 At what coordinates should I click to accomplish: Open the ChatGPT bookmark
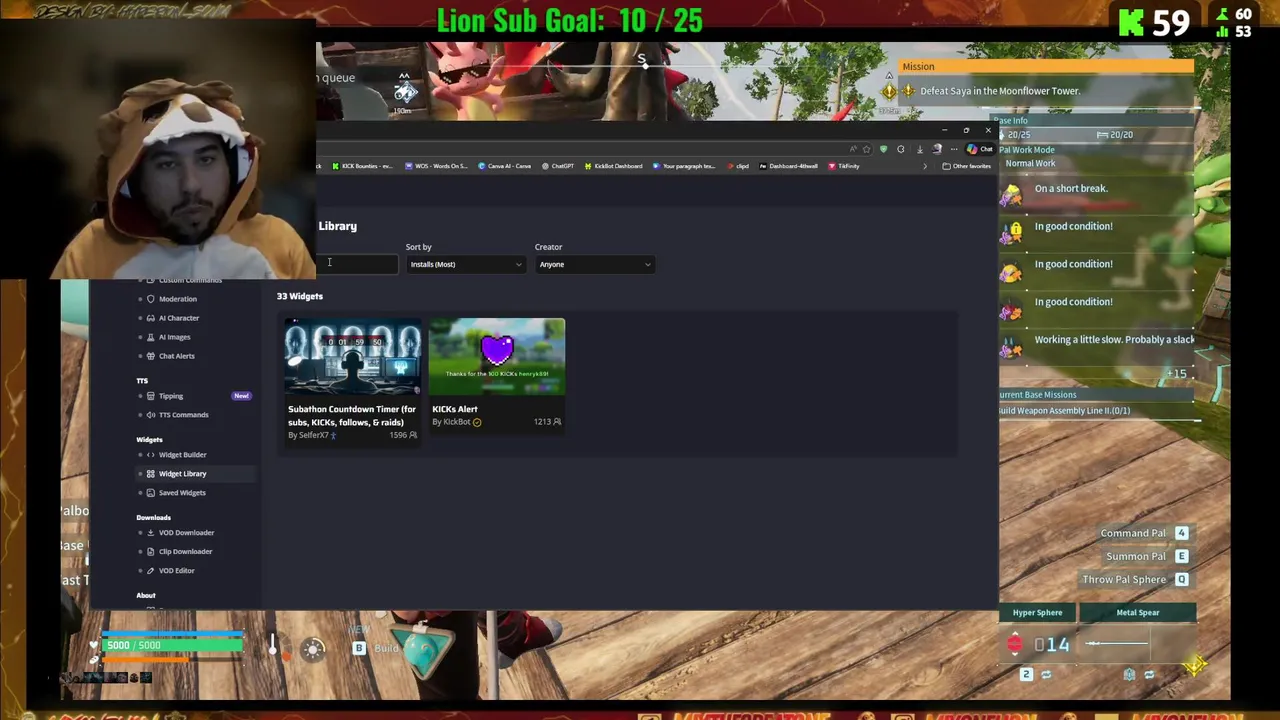(557, 166)
